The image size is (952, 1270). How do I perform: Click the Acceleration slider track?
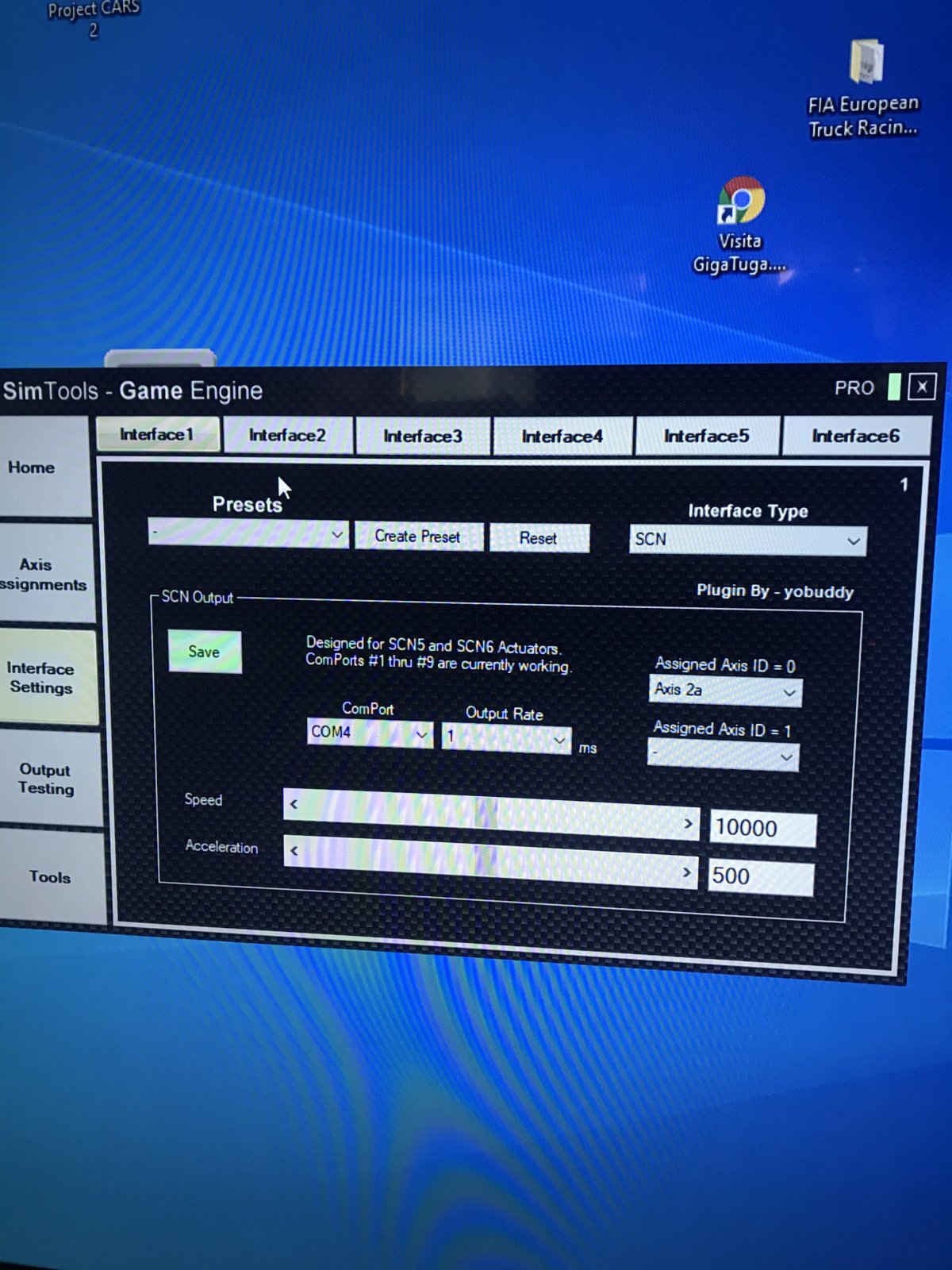[x=490, y=860]
